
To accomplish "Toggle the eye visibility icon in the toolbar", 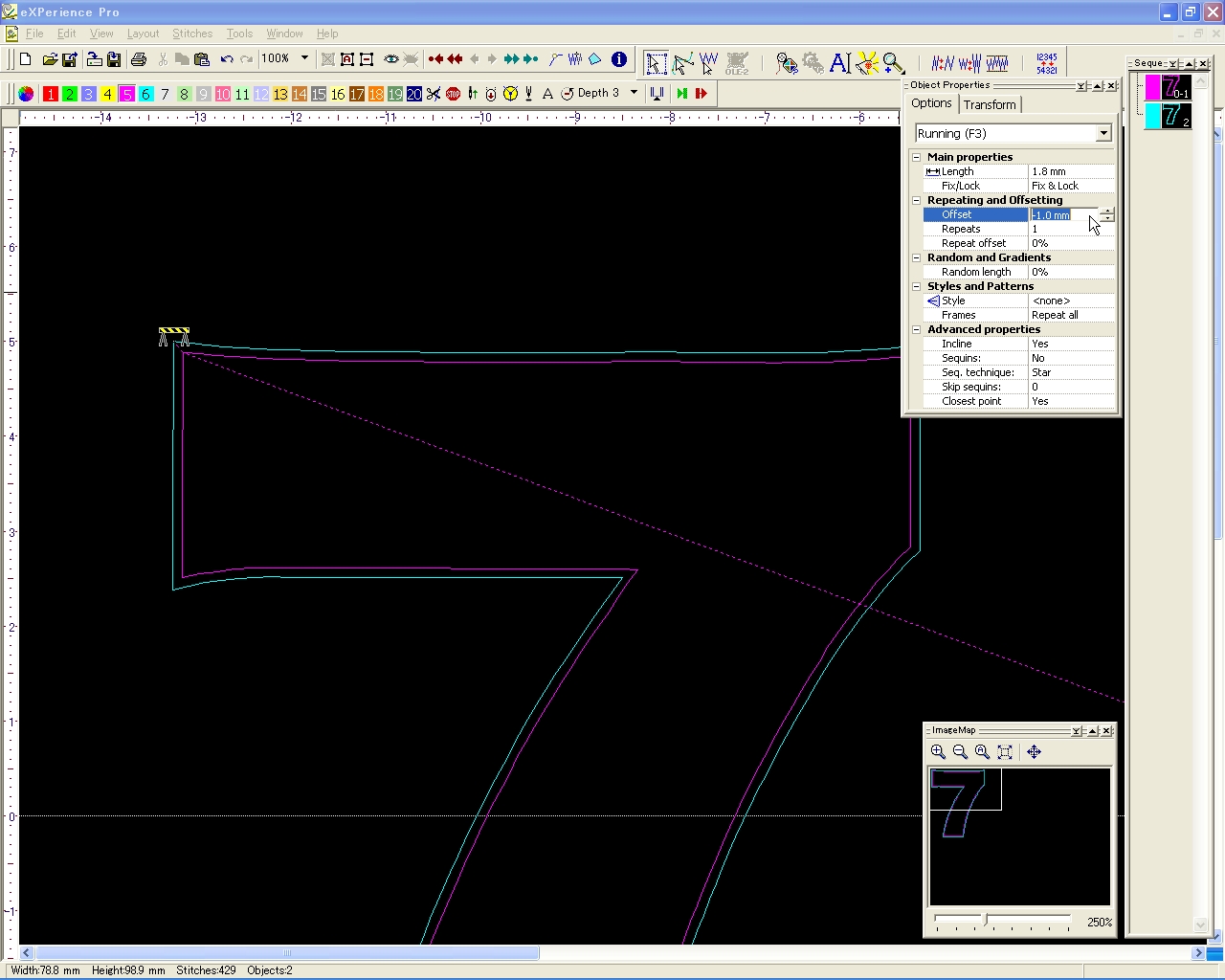I will 391,59.
